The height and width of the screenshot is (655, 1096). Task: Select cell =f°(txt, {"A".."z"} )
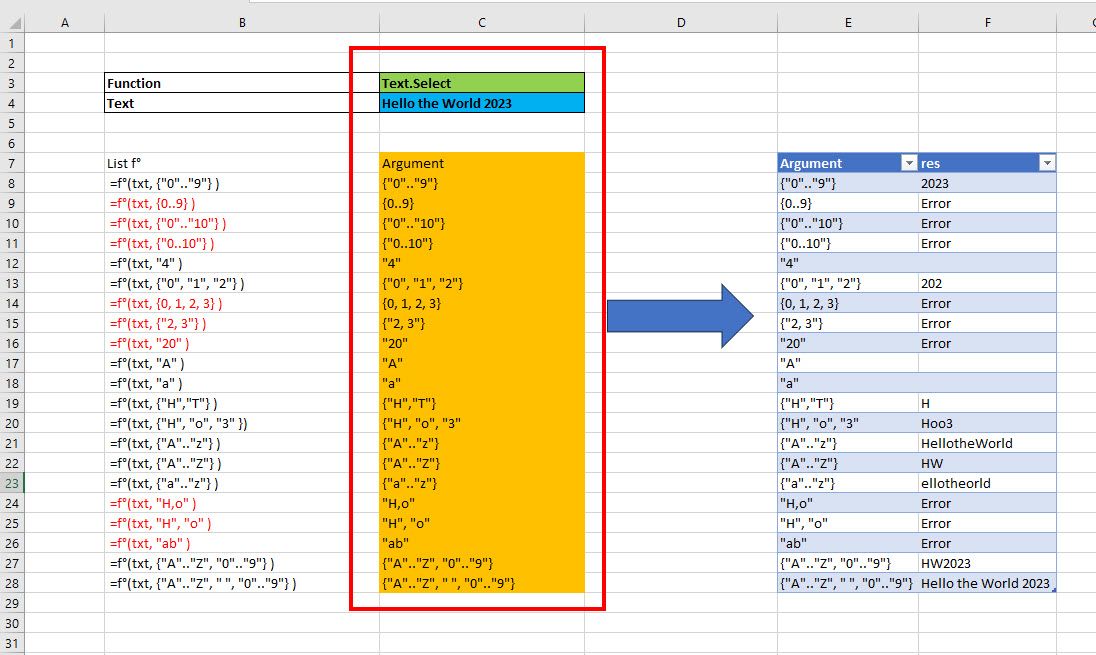(x=242, y=443)
